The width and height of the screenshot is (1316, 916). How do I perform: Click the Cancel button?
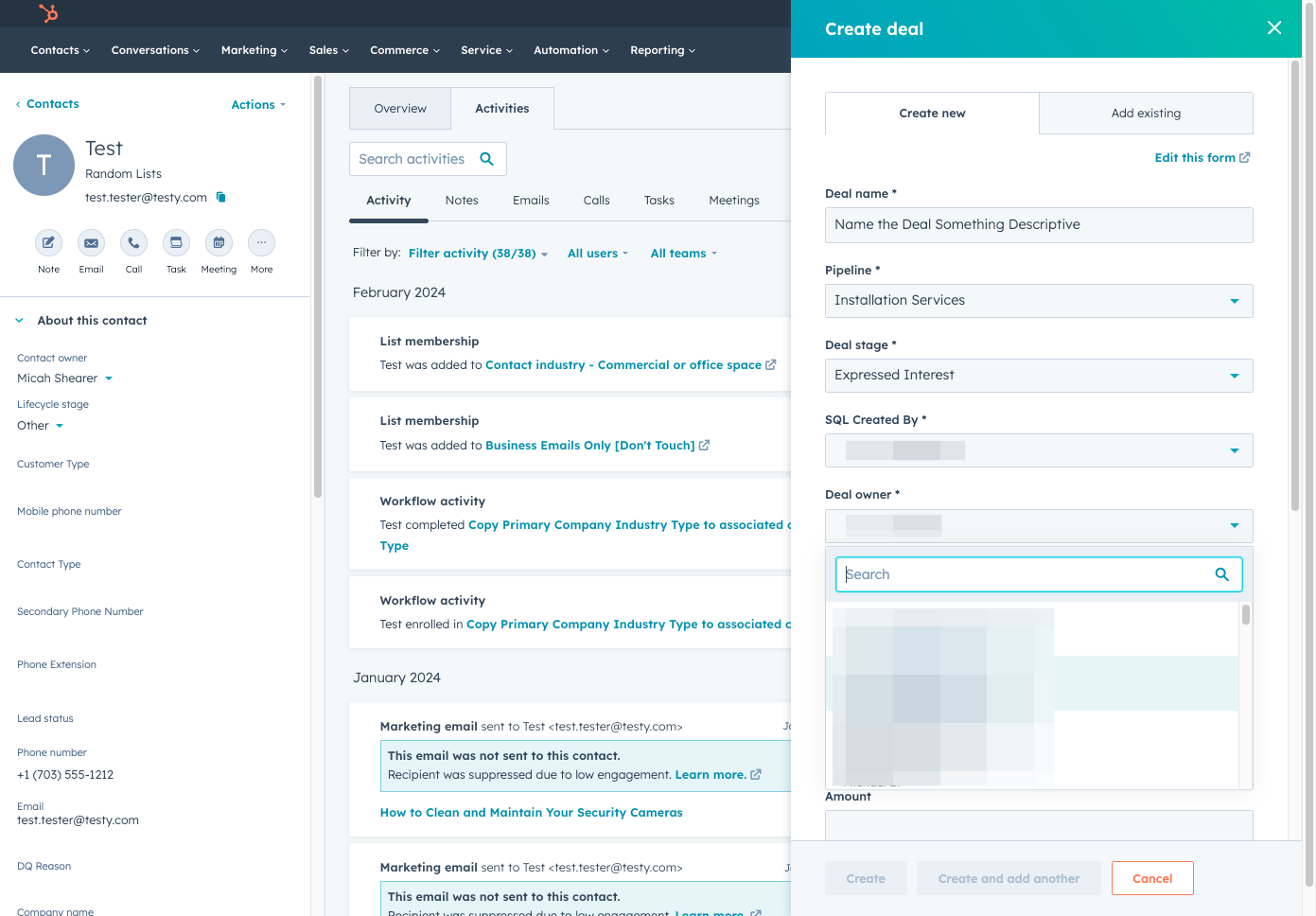click(1152, 878)
